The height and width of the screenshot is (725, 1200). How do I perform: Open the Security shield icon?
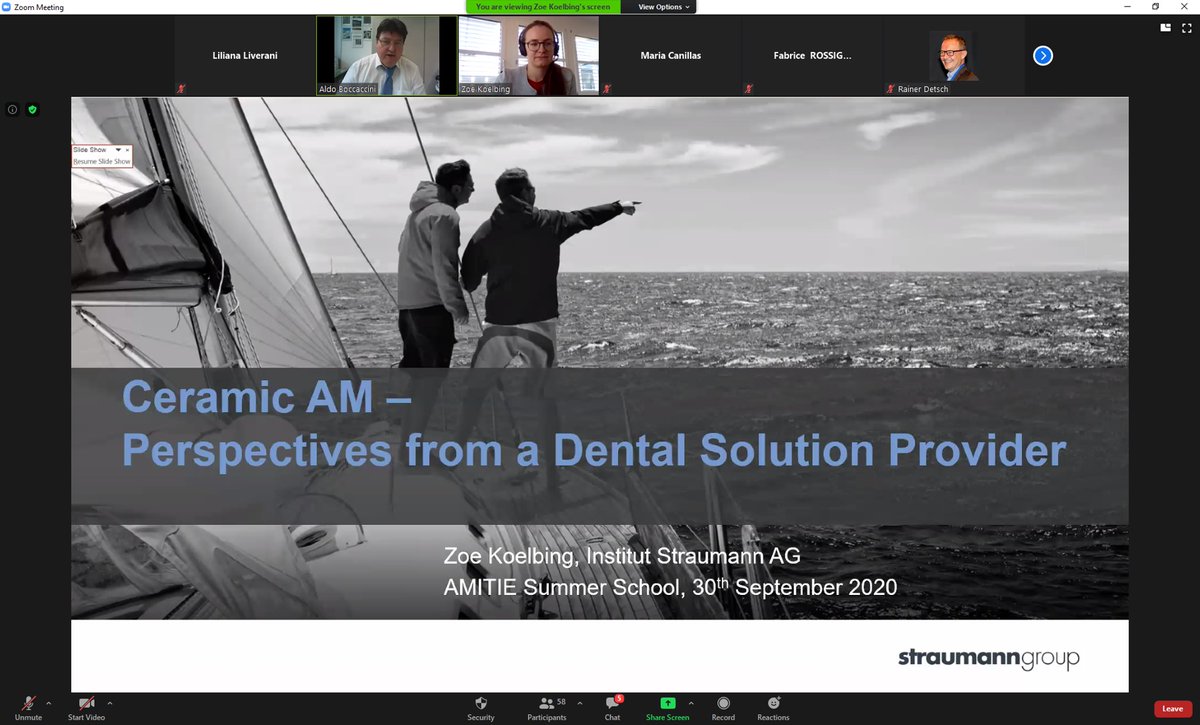click(x=481, y=704)
